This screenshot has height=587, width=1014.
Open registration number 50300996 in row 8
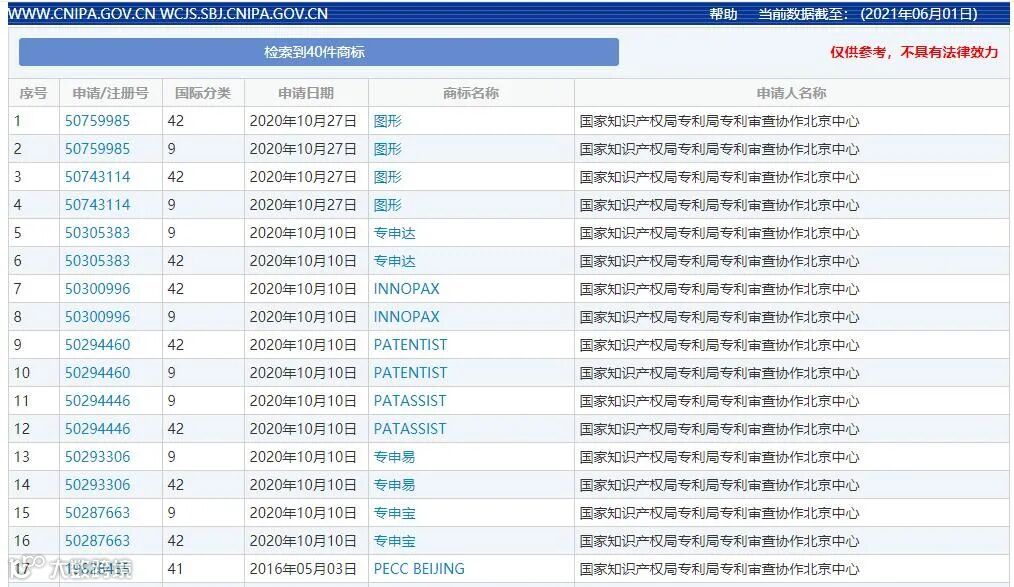(x=97, y=317)
